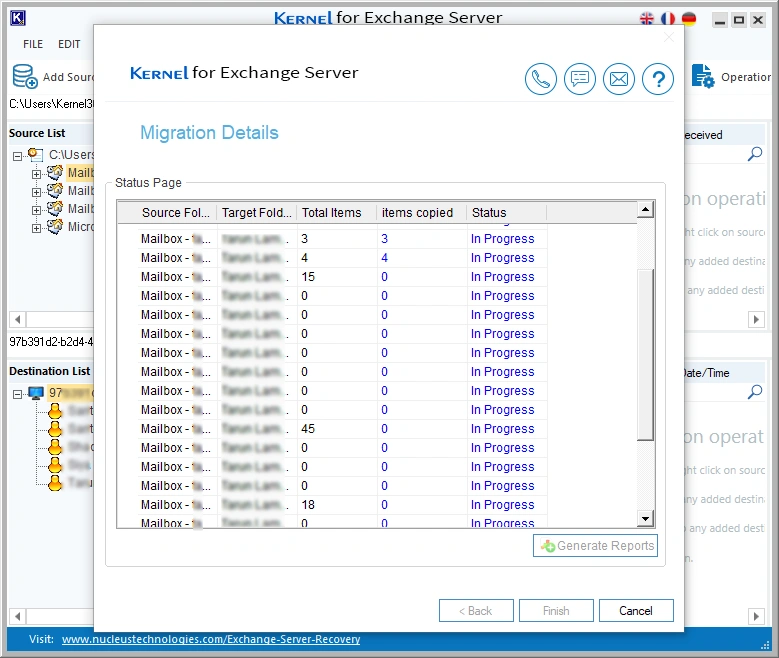
Task: Open the FILE menu
Action: [x=33, y=44]
